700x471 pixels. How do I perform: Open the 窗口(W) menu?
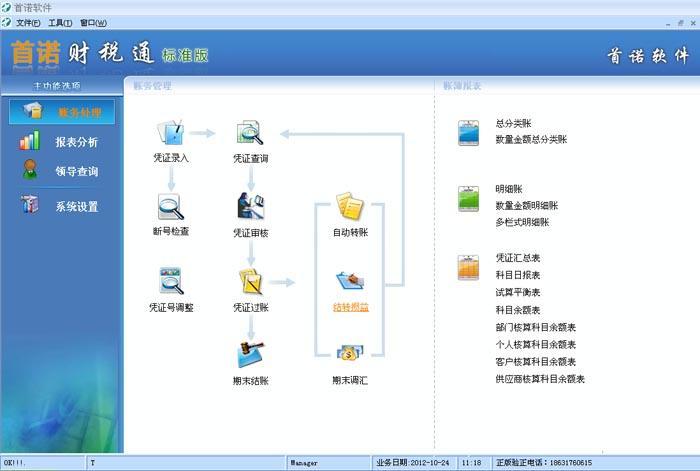pos(93,22)
